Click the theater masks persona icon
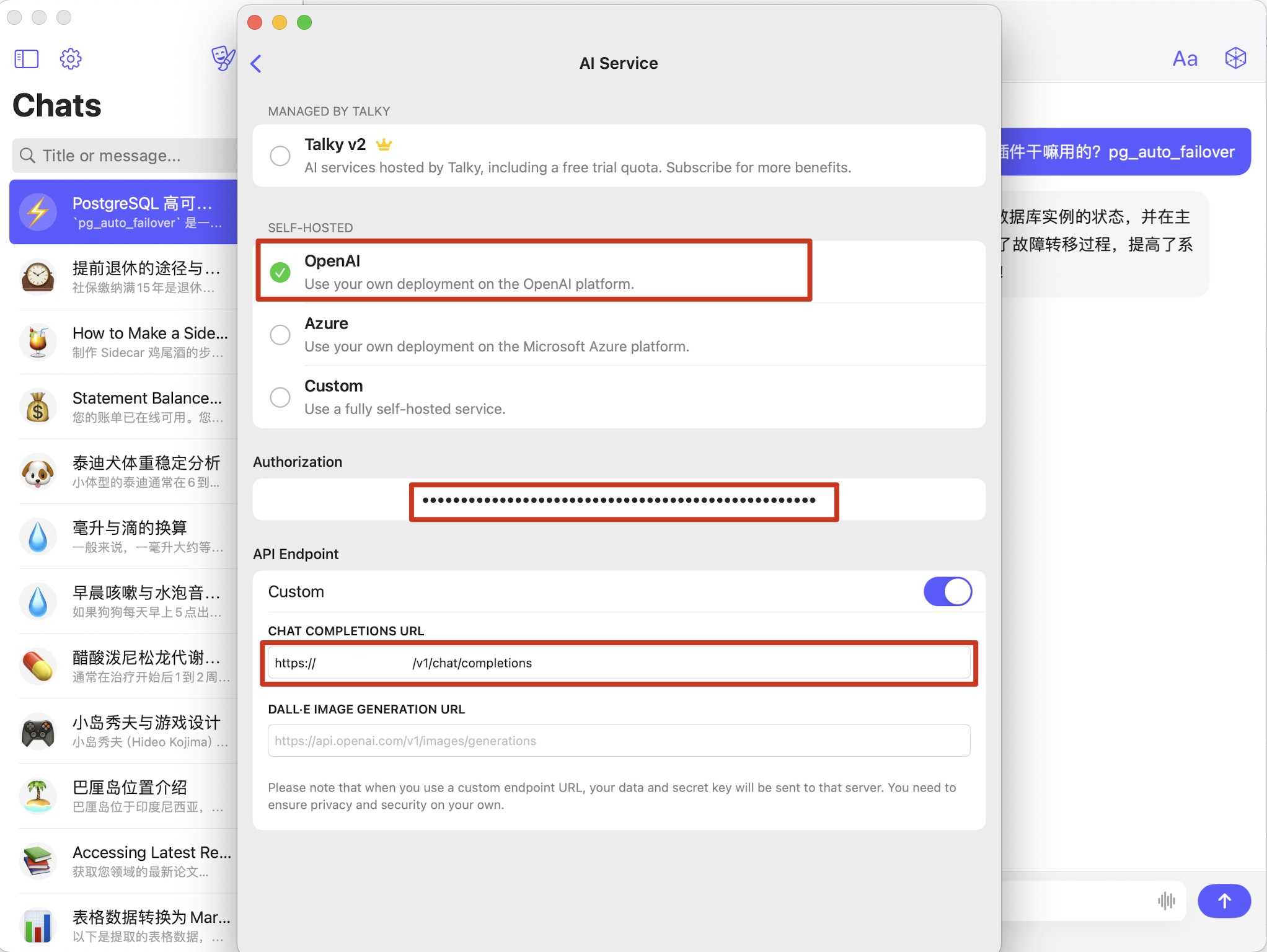 click(x=223, y=58)
